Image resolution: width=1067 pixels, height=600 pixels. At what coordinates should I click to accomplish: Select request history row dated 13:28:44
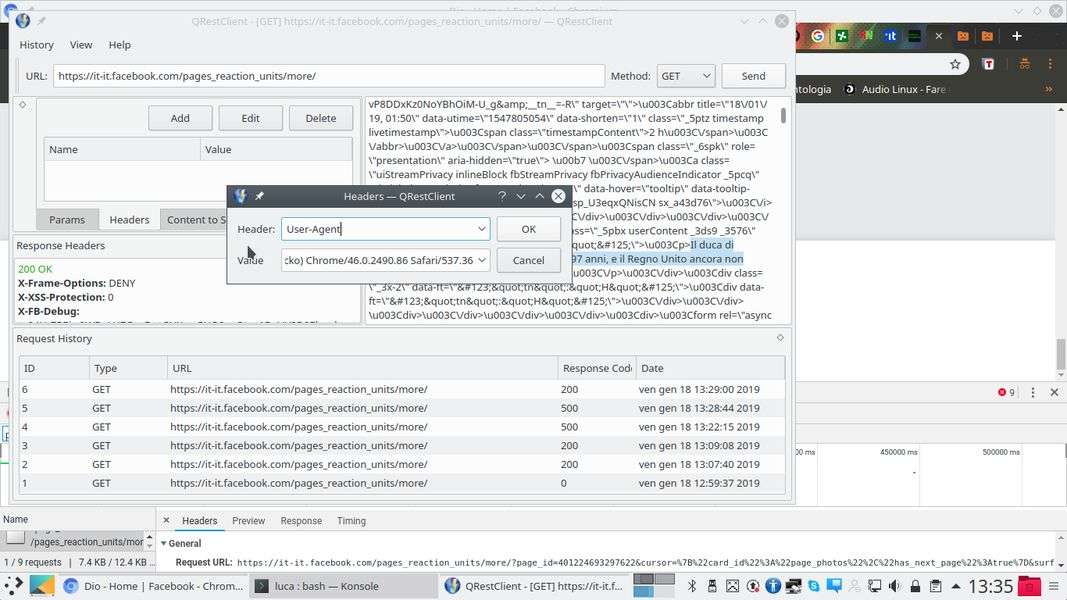pos(401,408)
